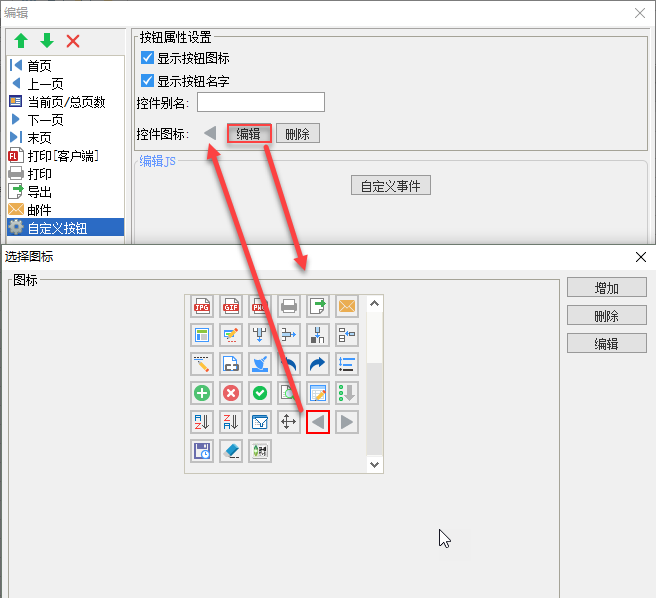Pick the green dots down arrow icon
The height and width of the screenshot is (598, 656).
pos(347,393)
